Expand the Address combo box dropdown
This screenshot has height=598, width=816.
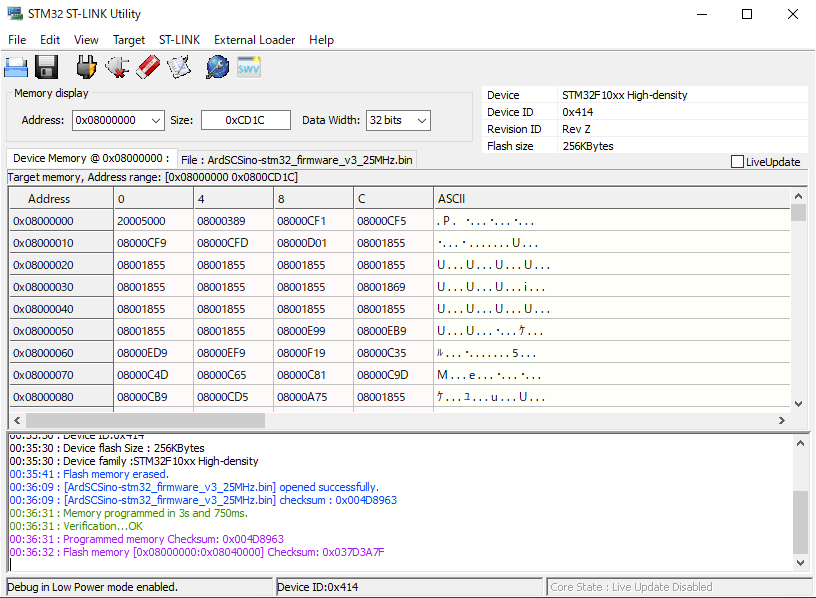pyautogui.click(x=156, y=120)
